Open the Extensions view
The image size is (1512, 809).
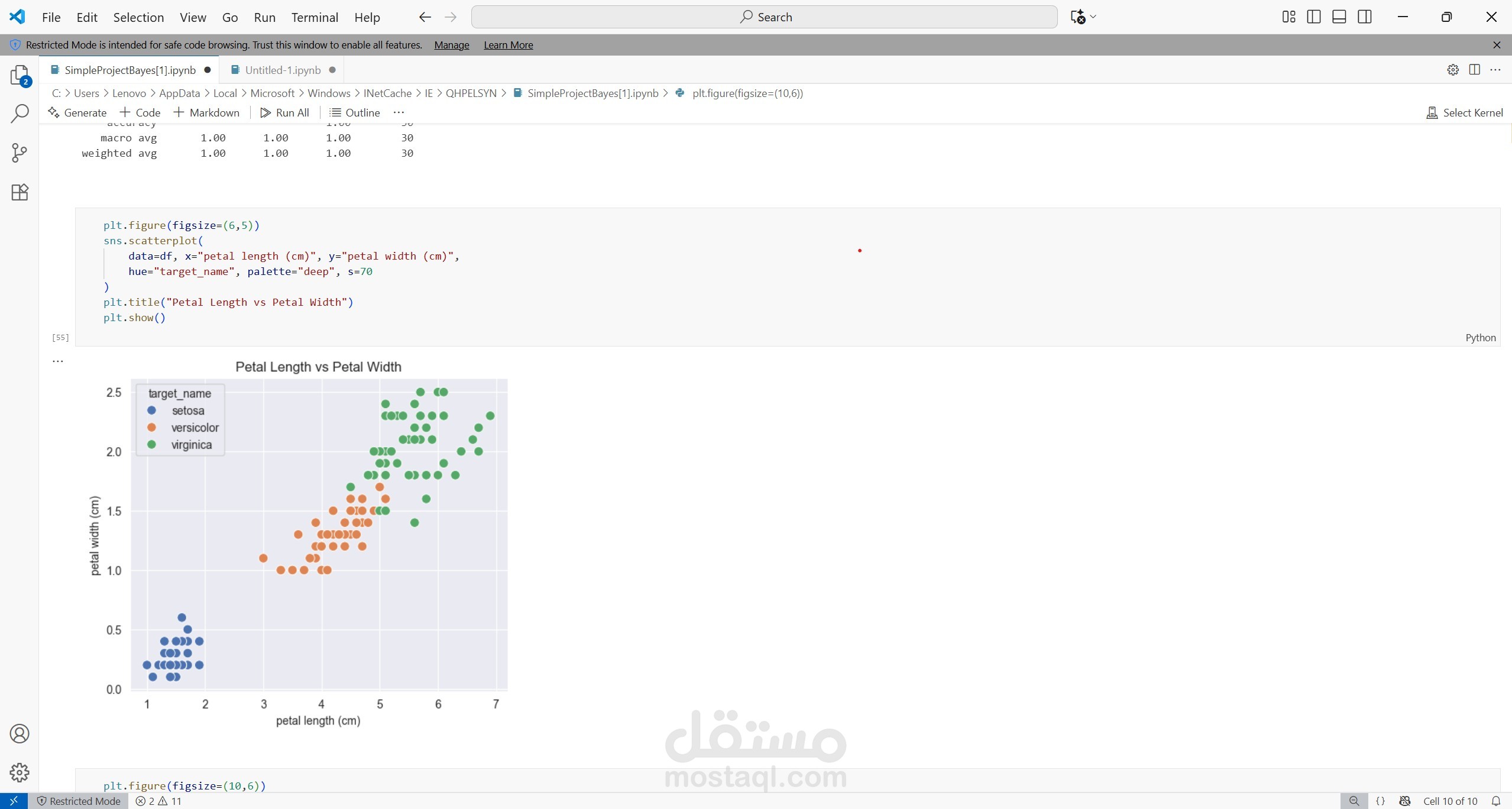20,192
